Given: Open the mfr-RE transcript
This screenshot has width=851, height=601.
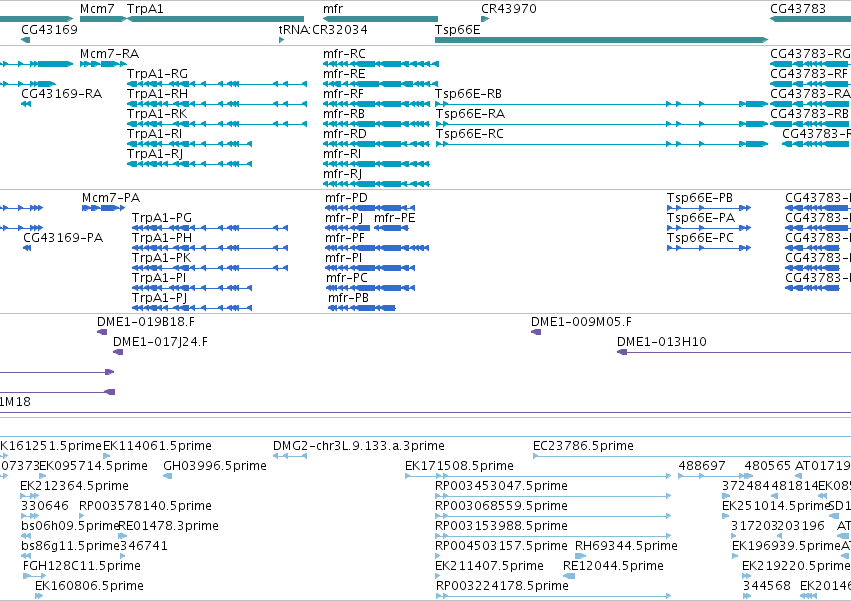Looking at the screenshot, I should click(x=344, y=74).
